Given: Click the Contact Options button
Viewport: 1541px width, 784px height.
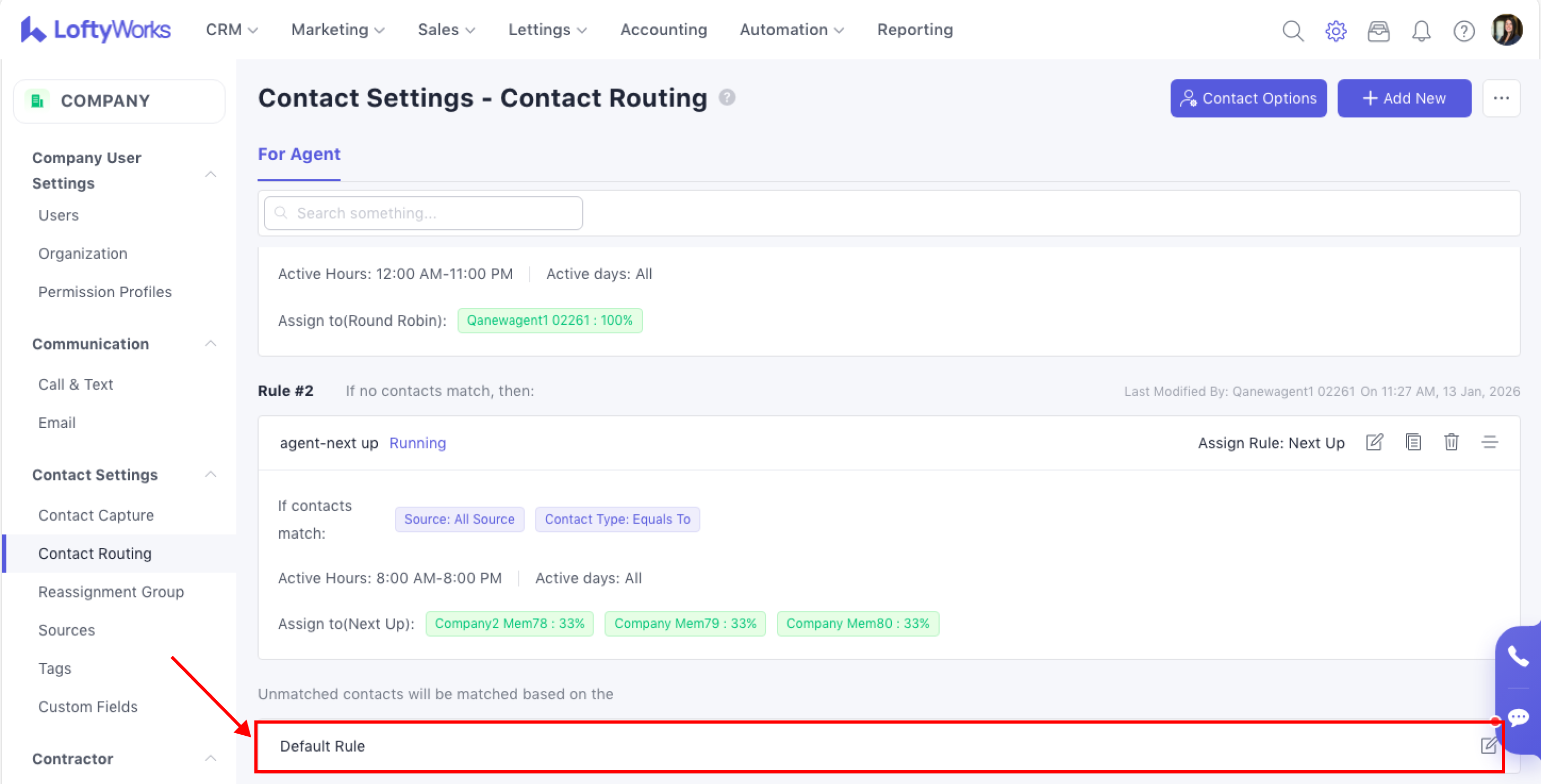Looking at the screenshot, I should (1248, 98).
